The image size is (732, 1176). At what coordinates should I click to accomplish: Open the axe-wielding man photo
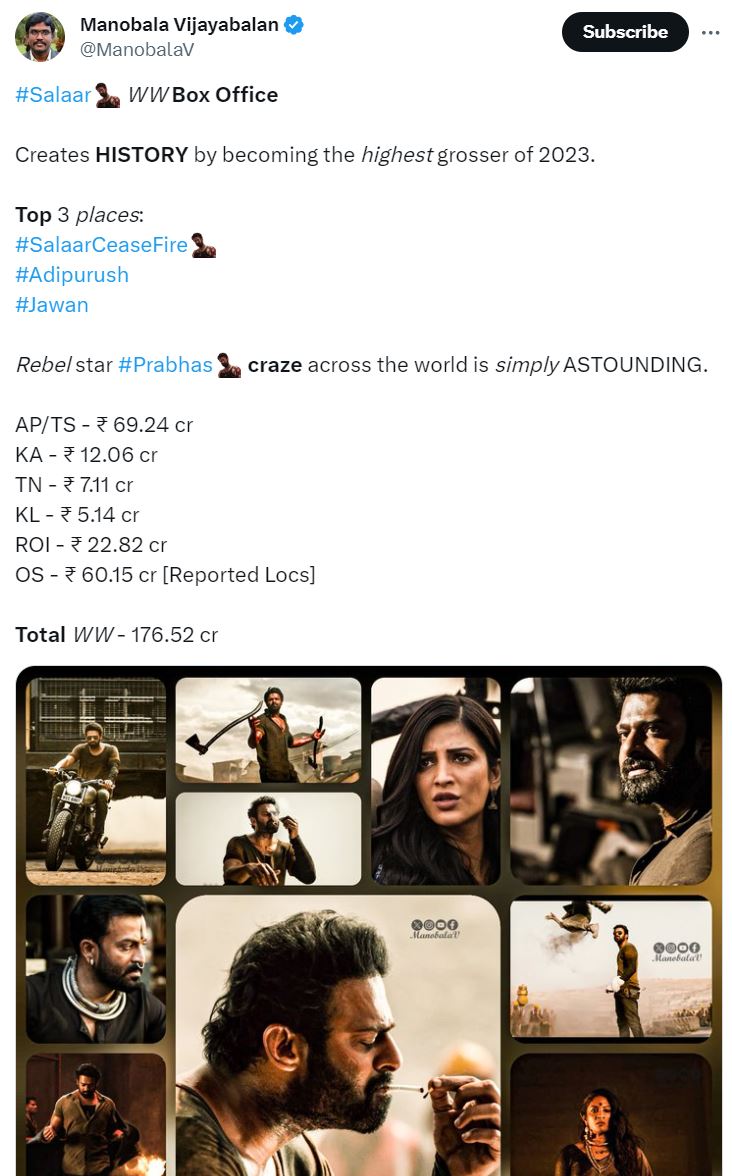268,730
